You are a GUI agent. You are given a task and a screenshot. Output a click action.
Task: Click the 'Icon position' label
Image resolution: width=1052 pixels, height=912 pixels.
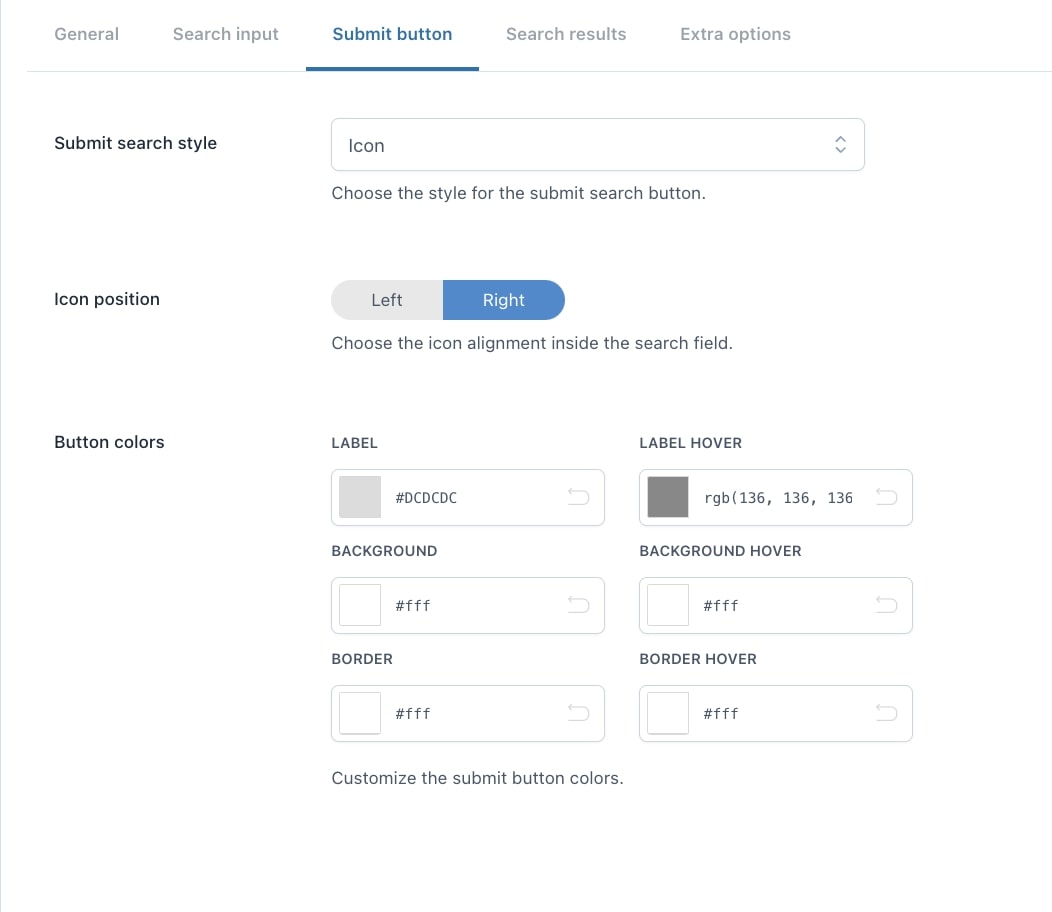coord(107,299)
